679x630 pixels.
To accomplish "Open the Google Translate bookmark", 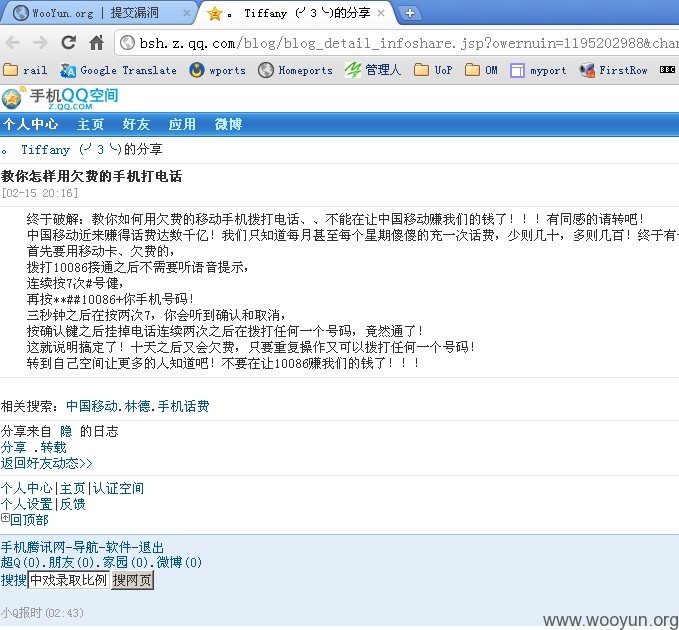I will 118,70.
